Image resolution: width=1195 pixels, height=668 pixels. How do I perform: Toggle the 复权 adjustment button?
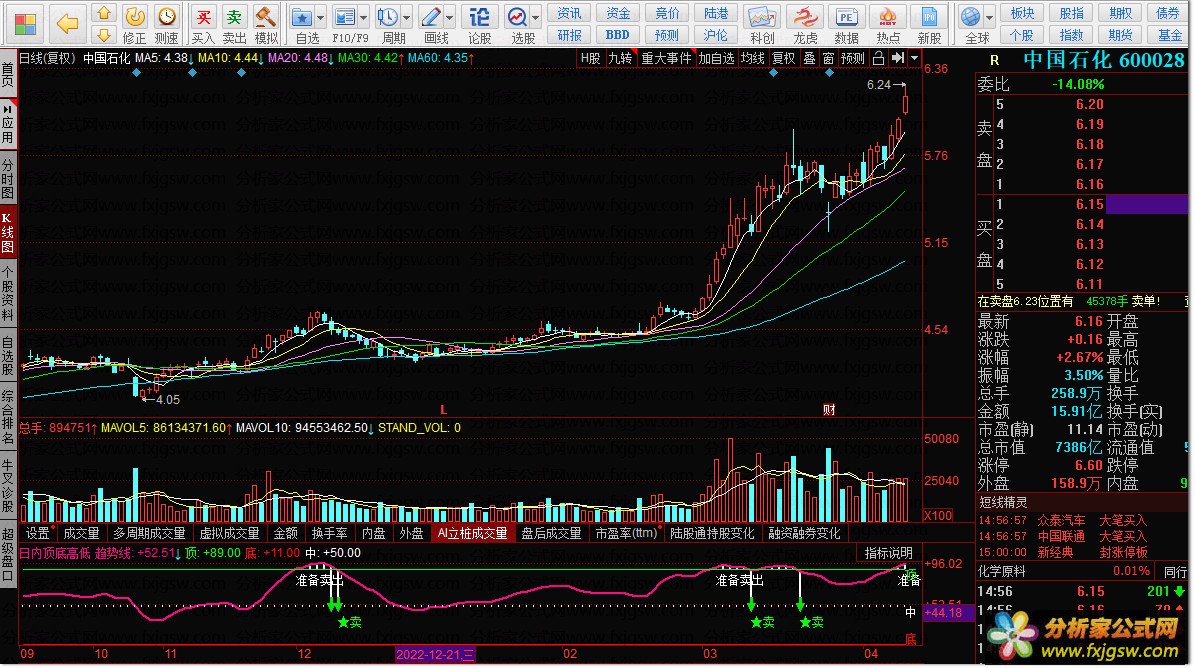pos(784,59)
